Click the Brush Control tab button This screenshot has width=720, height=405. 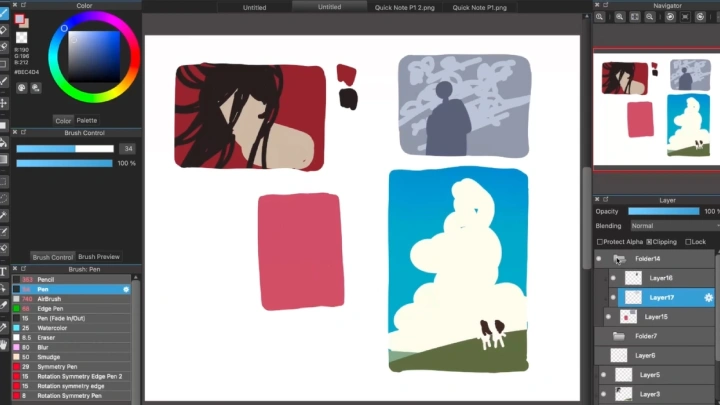click(x=52, y=257)
